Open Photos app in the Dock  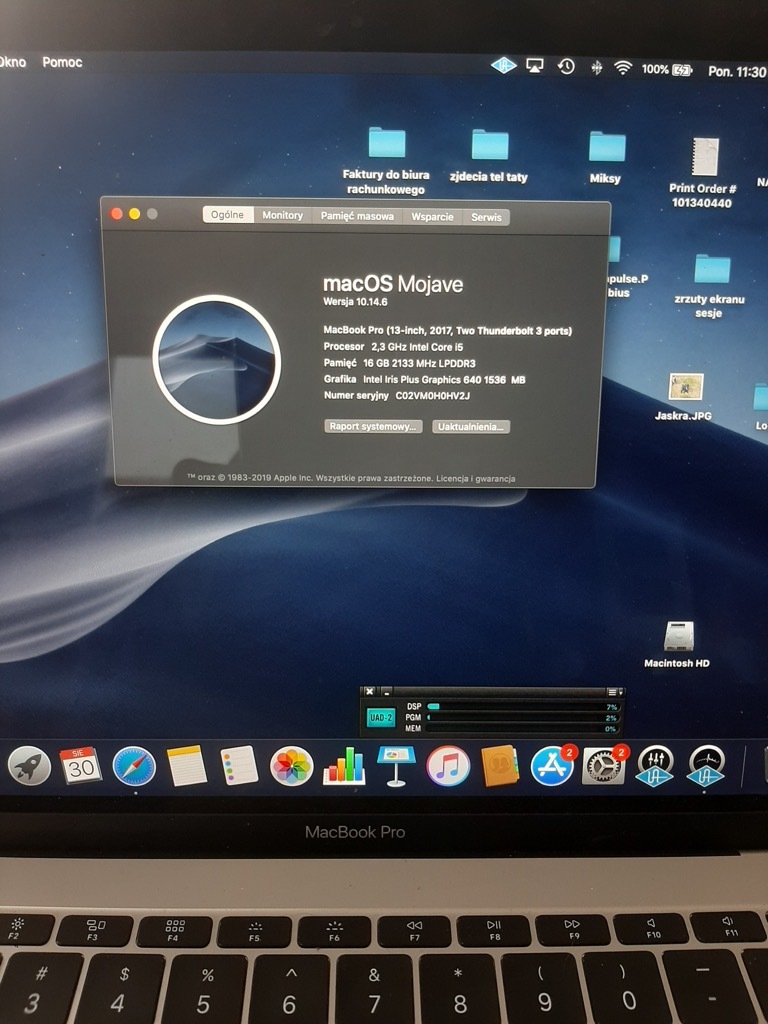coord(291,766)
